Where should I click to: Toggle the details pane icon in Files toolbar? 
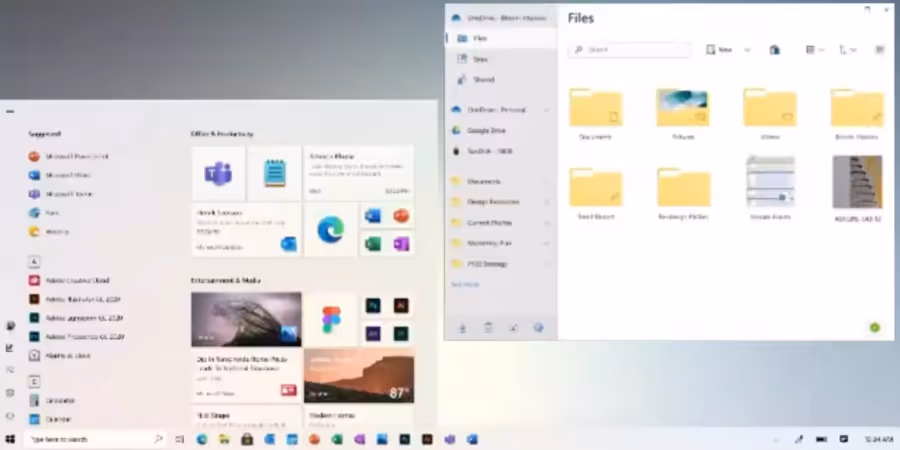tap(879, 50)
